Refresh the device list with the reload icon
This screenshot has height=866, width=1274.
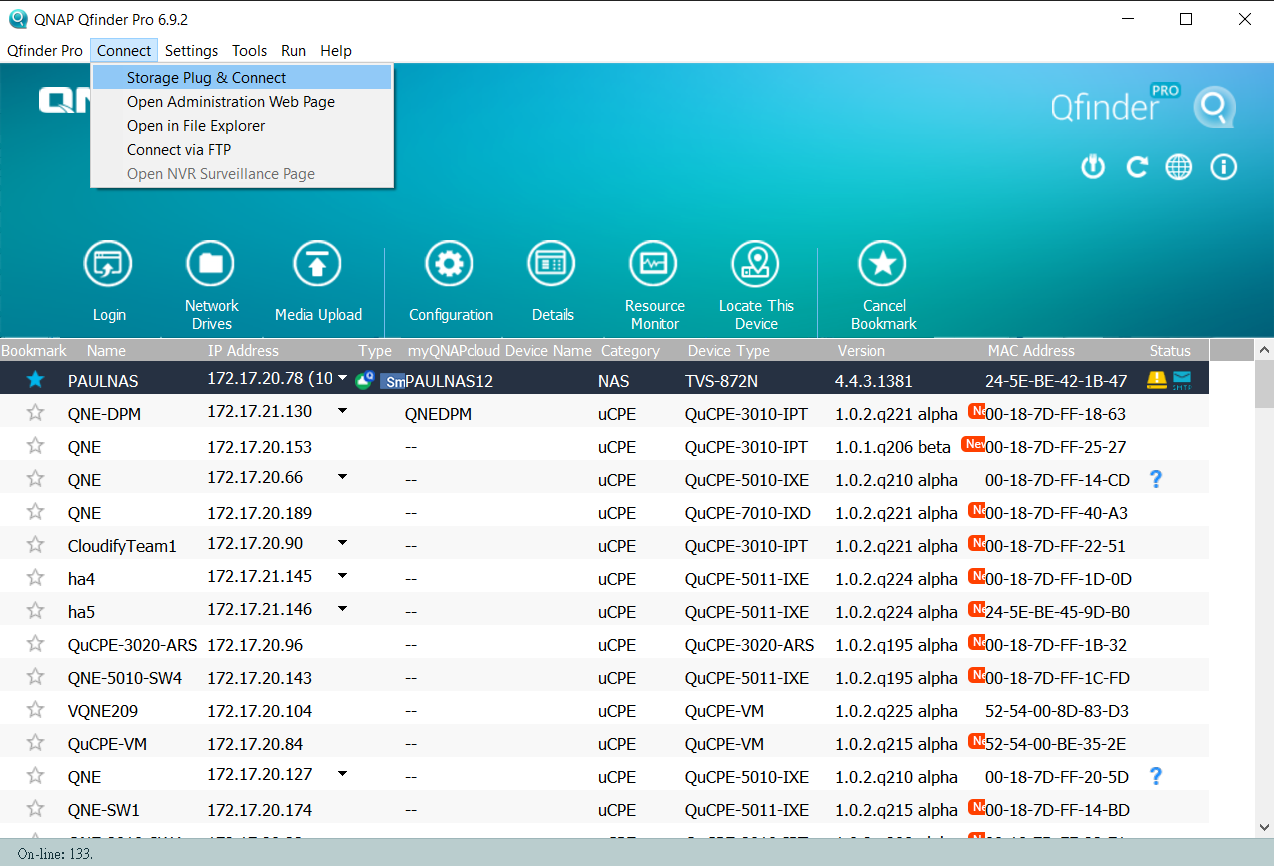coord(1137,167)
